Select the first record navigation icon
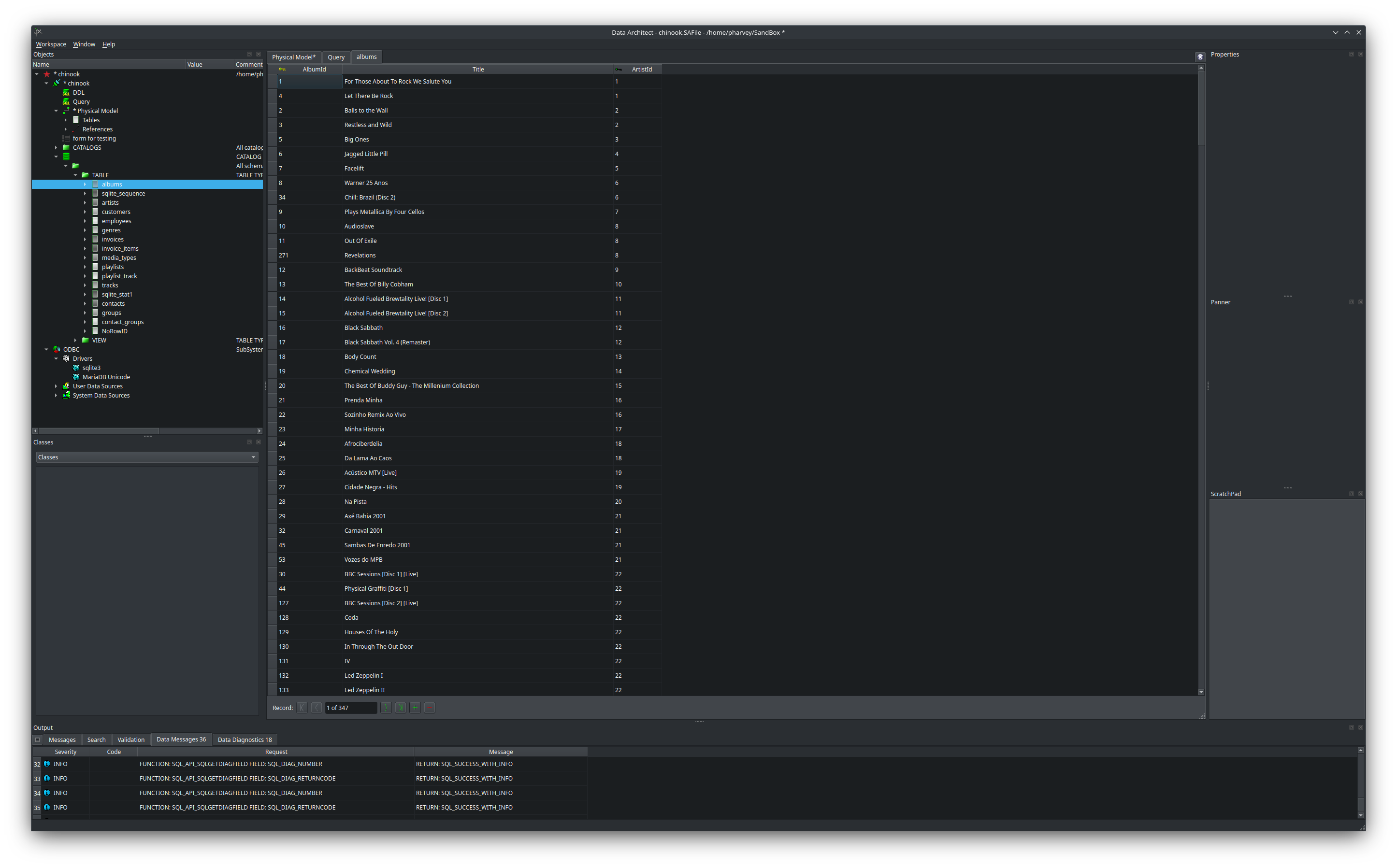Image resolution: width=1397 pixels, height=868 pixels. 302,707
